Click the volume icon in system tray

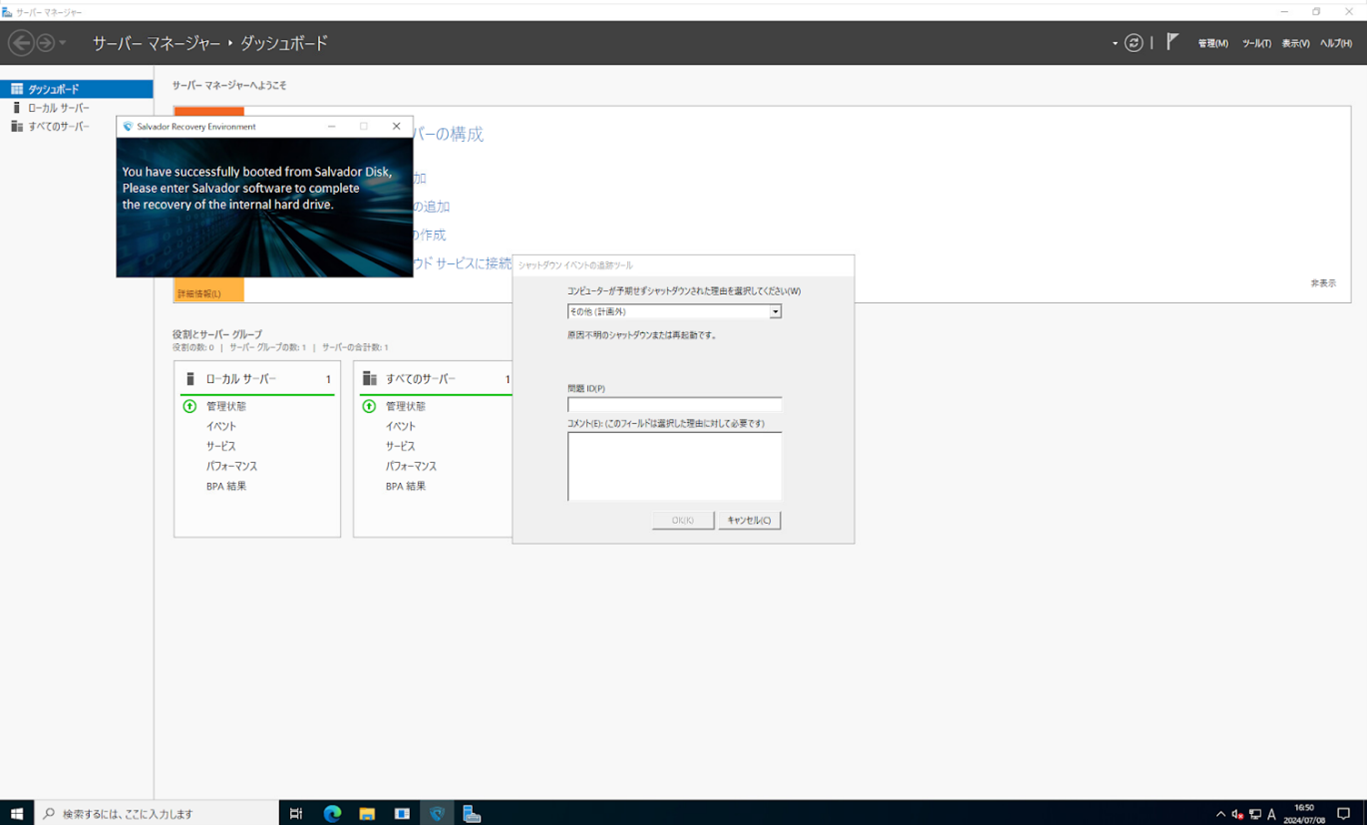1237,814
